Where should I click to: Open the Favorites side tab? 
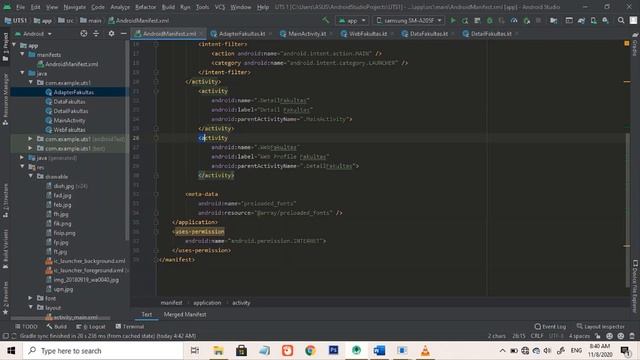click(x=5, y=298)
